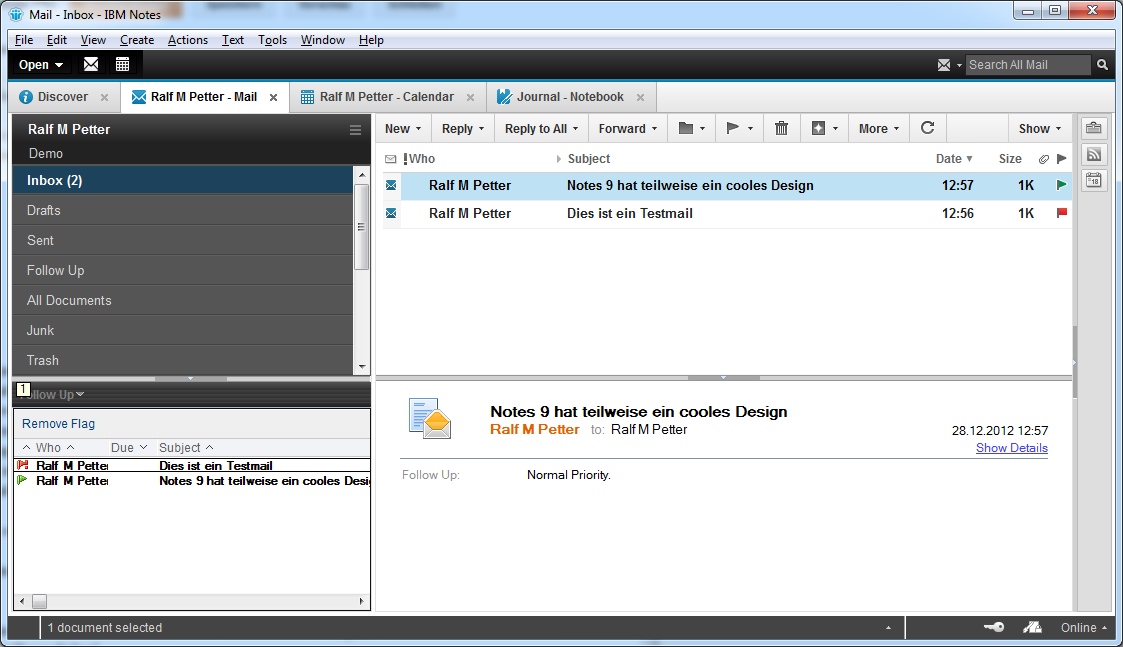Viewport: 1123px width, 647px height.
Task: Click the flag icon in mail toolbar
Action: click(x=733, y=128)
